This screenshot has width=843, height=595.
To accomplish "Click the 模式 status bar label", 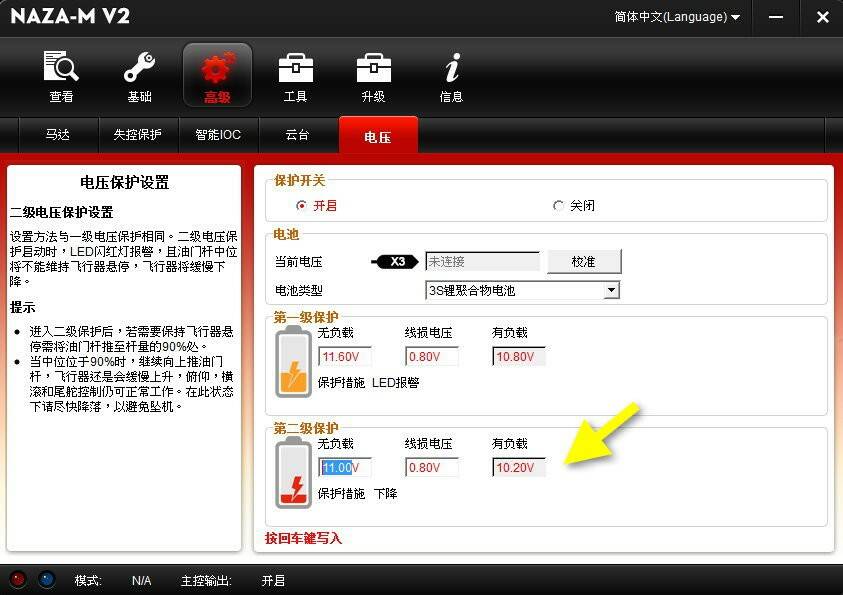I will 88,580.
